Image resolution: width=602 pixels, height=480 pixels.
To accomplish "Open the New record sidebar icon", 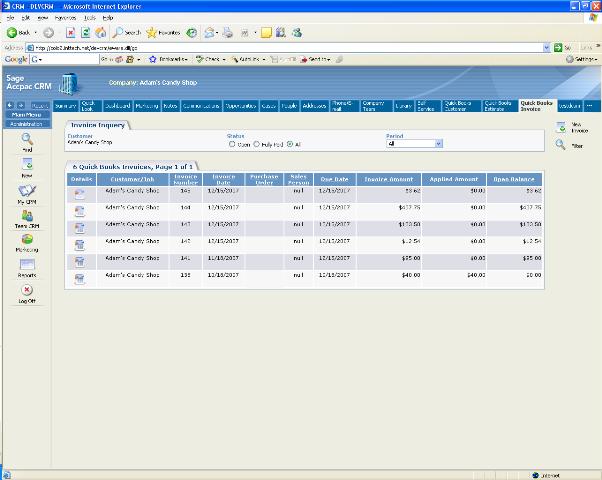I will coord(27,165).
